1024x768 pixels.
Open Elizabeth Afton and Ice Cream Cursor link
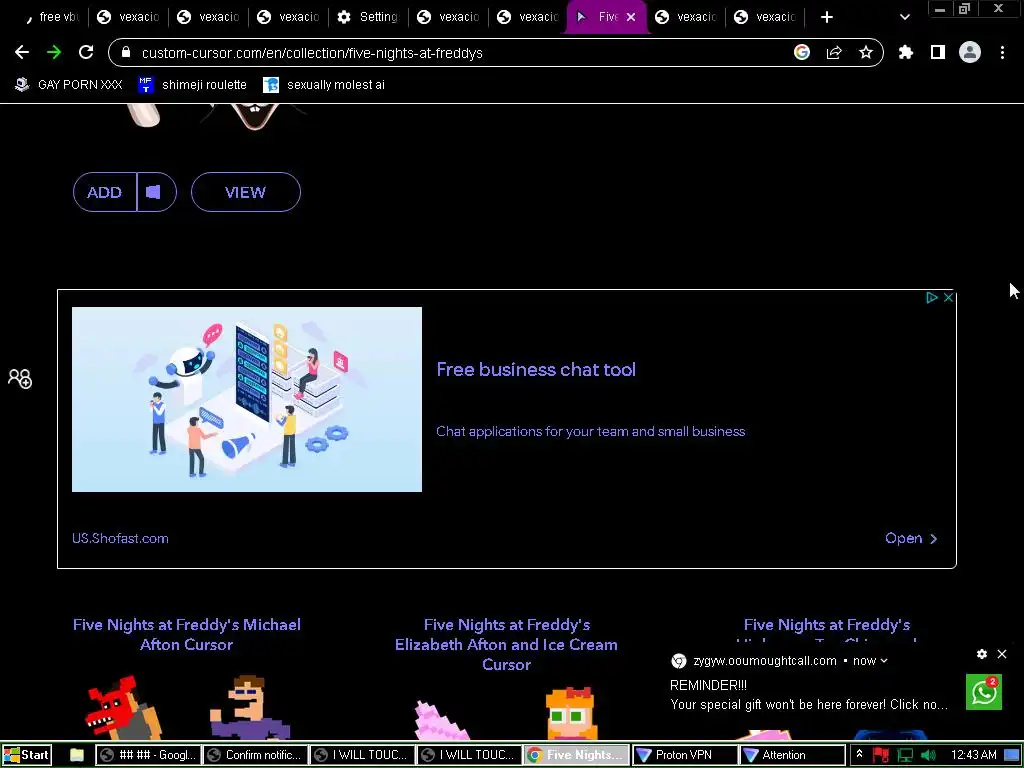click(506, 644)
